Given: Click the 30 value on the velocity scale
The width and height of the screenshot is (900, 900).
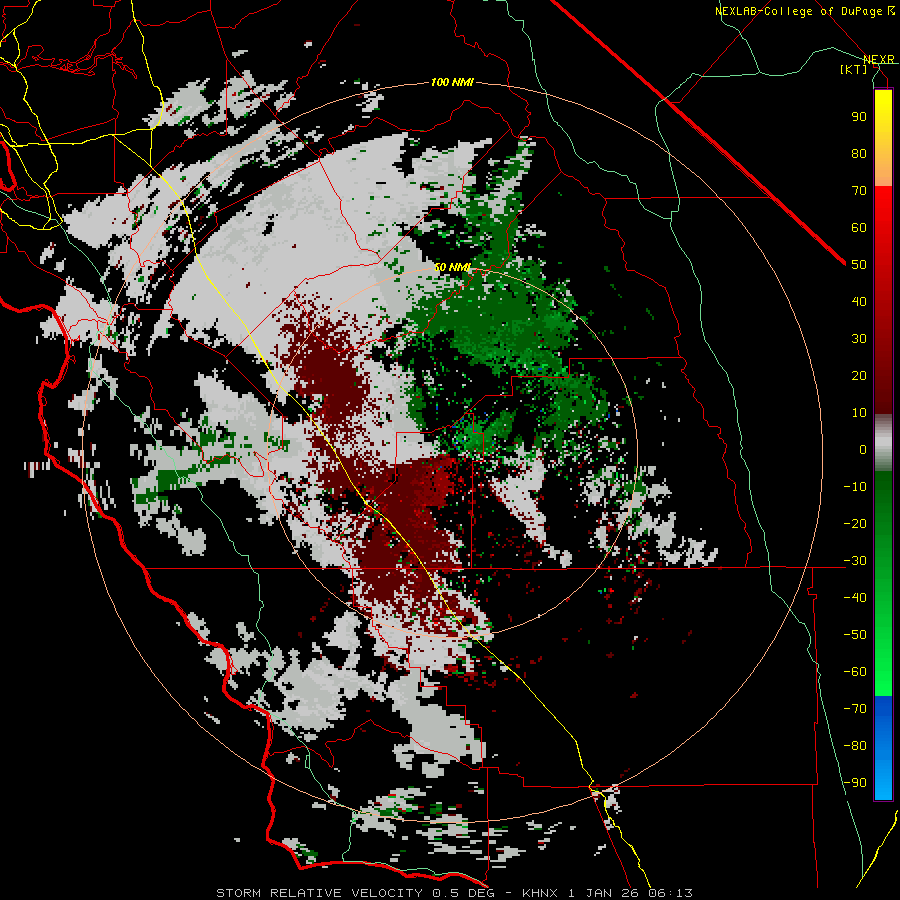Looking at the screenshot, I should [859, 339].
